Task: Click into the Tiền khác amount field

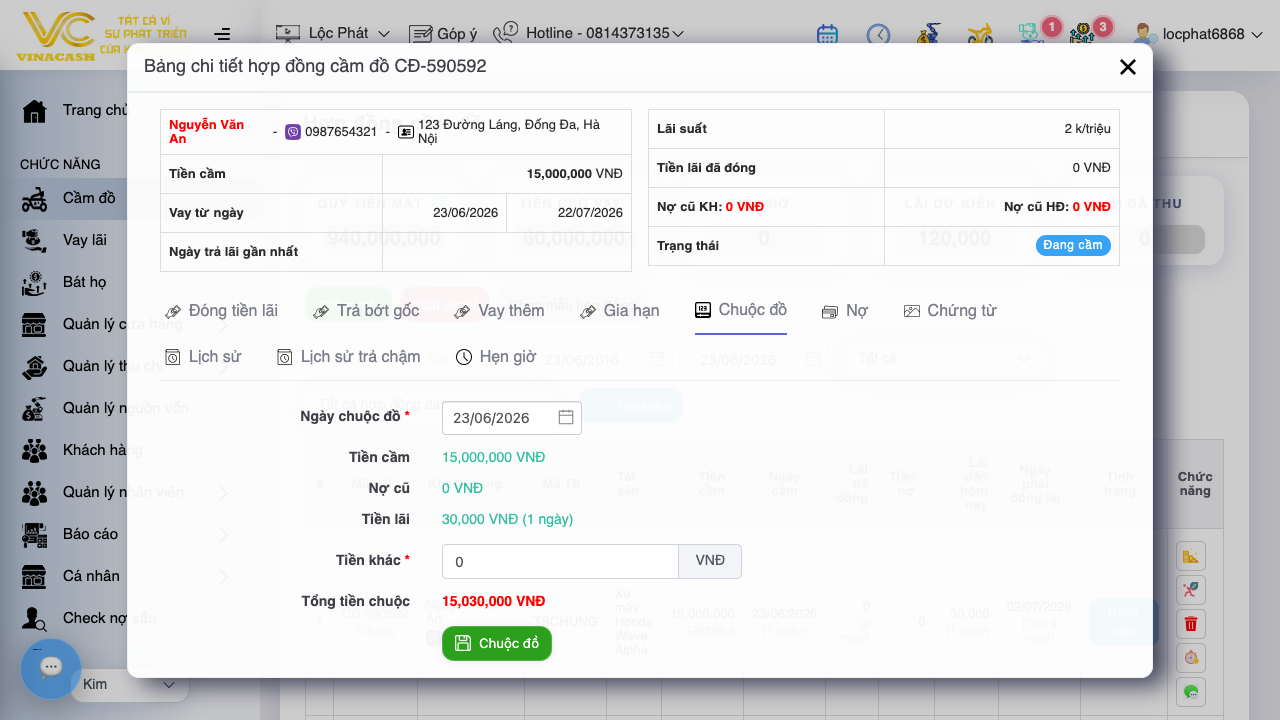Action: click(x=560, y=561)
